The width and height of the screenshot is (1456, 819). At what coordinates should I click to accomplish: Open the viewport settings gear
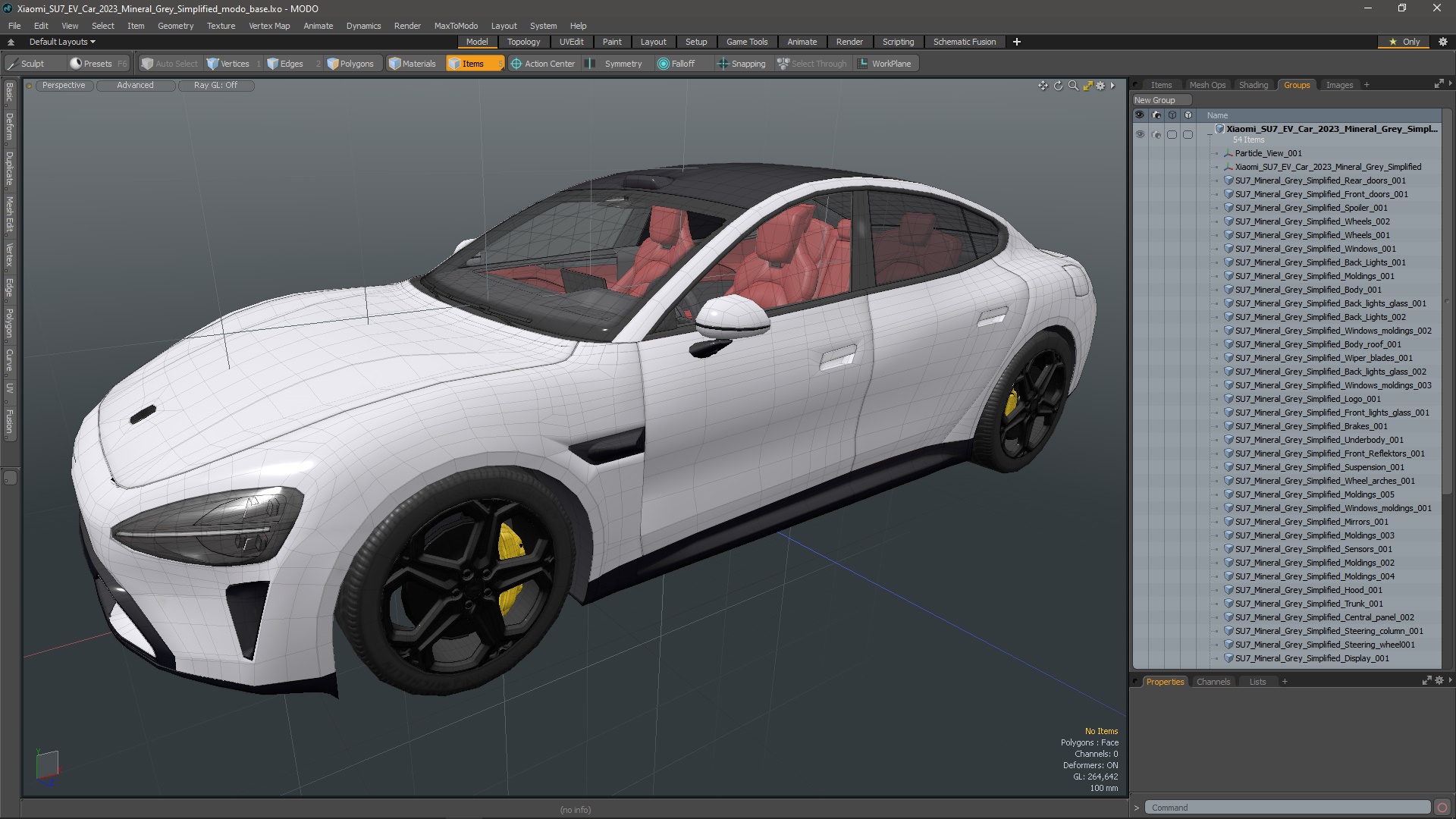click(1100, 86)
